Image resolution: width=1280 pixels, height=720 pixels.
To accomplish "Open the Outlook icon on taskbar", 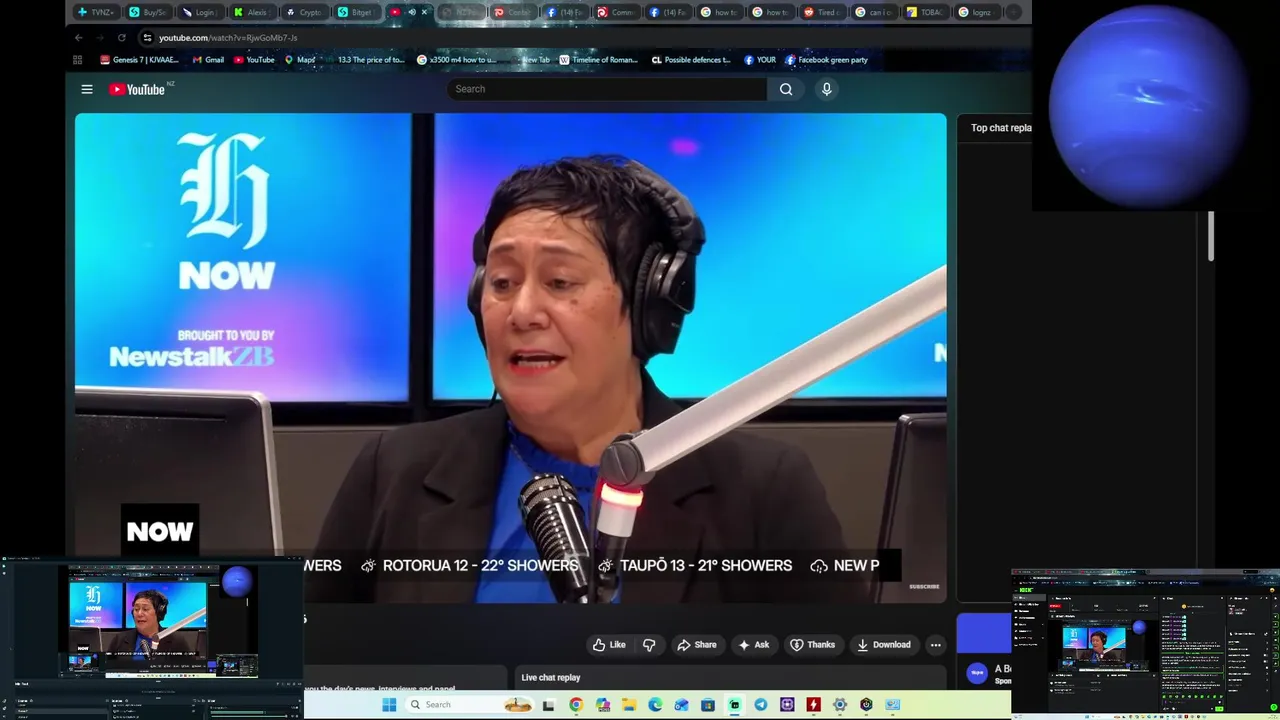I will (x=681, y=705).
